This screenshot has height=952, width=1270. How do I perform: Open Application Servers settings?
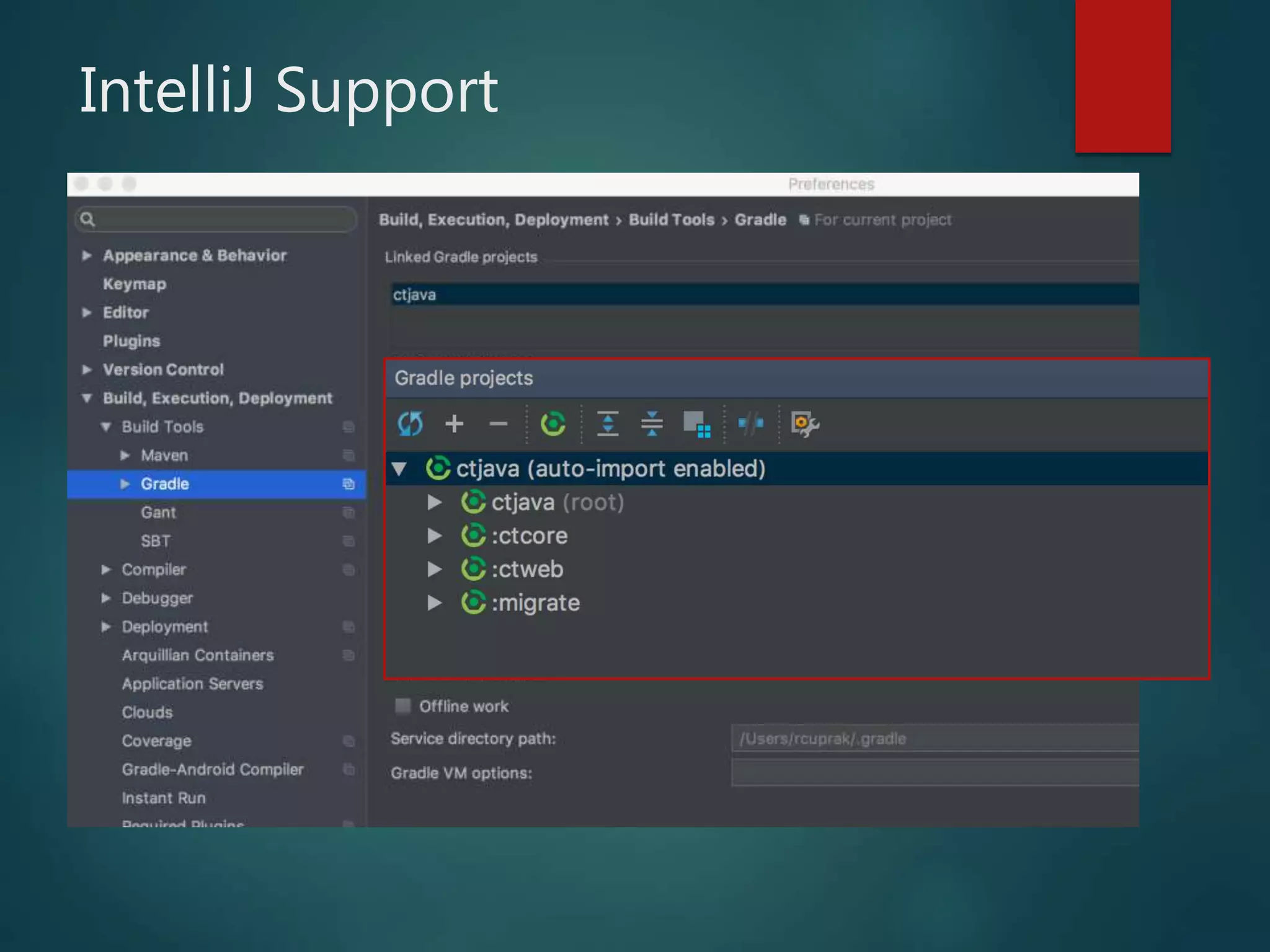192,684
